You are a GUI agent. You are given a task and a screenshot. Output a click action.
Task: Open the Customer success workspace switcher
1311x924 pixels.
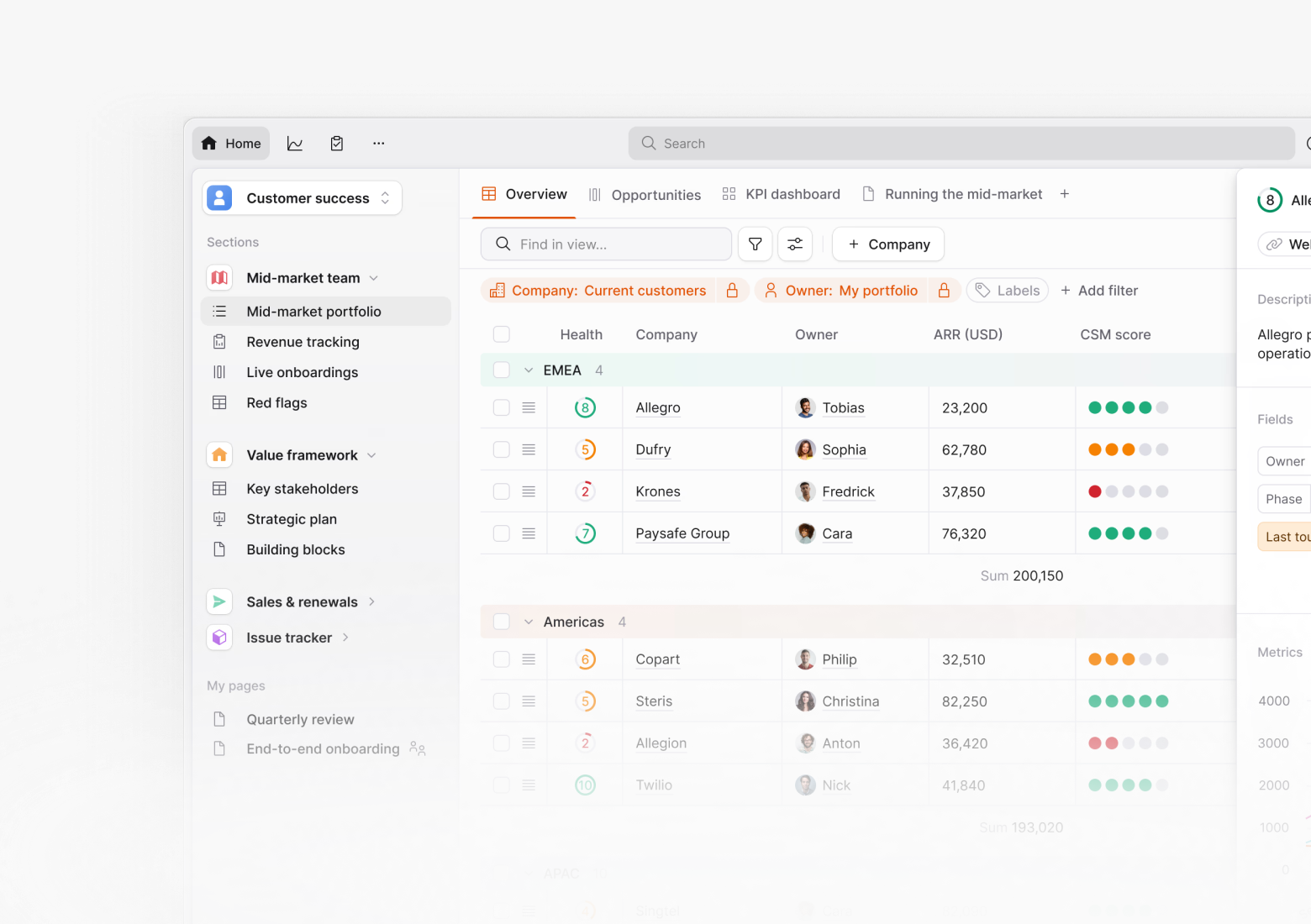click(x=303, y=198)
